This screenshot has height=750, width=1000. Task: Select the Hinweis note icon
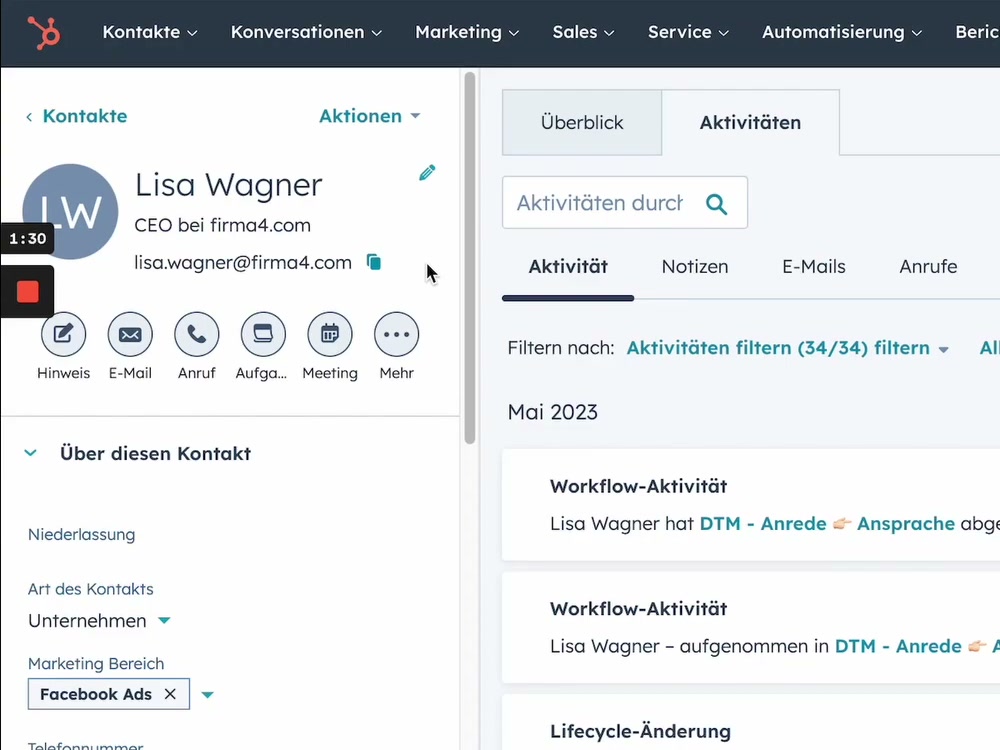(63, 334)
